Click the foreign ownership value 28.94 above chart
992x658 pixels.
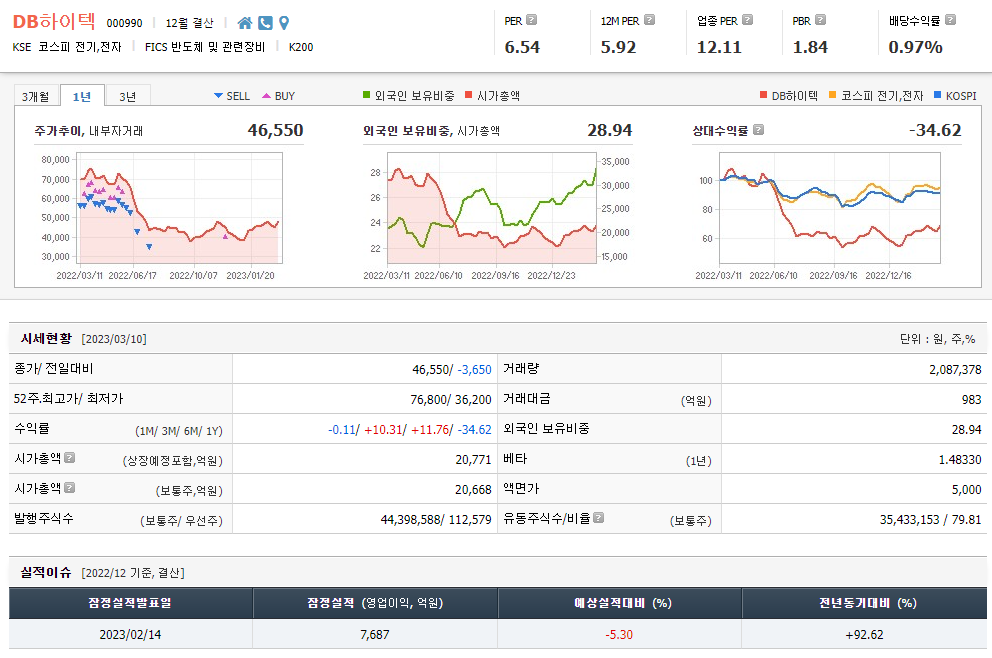(610, 130)
